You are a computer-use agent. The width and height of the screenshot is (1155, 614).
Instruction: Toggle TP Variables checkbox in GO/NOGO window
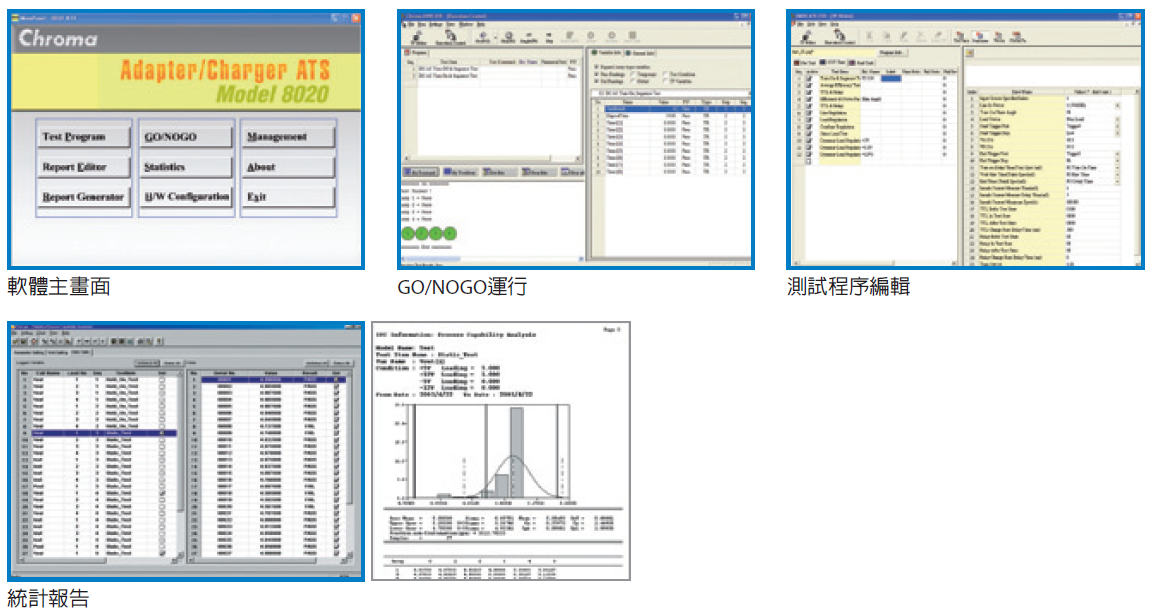click(666, 81)
